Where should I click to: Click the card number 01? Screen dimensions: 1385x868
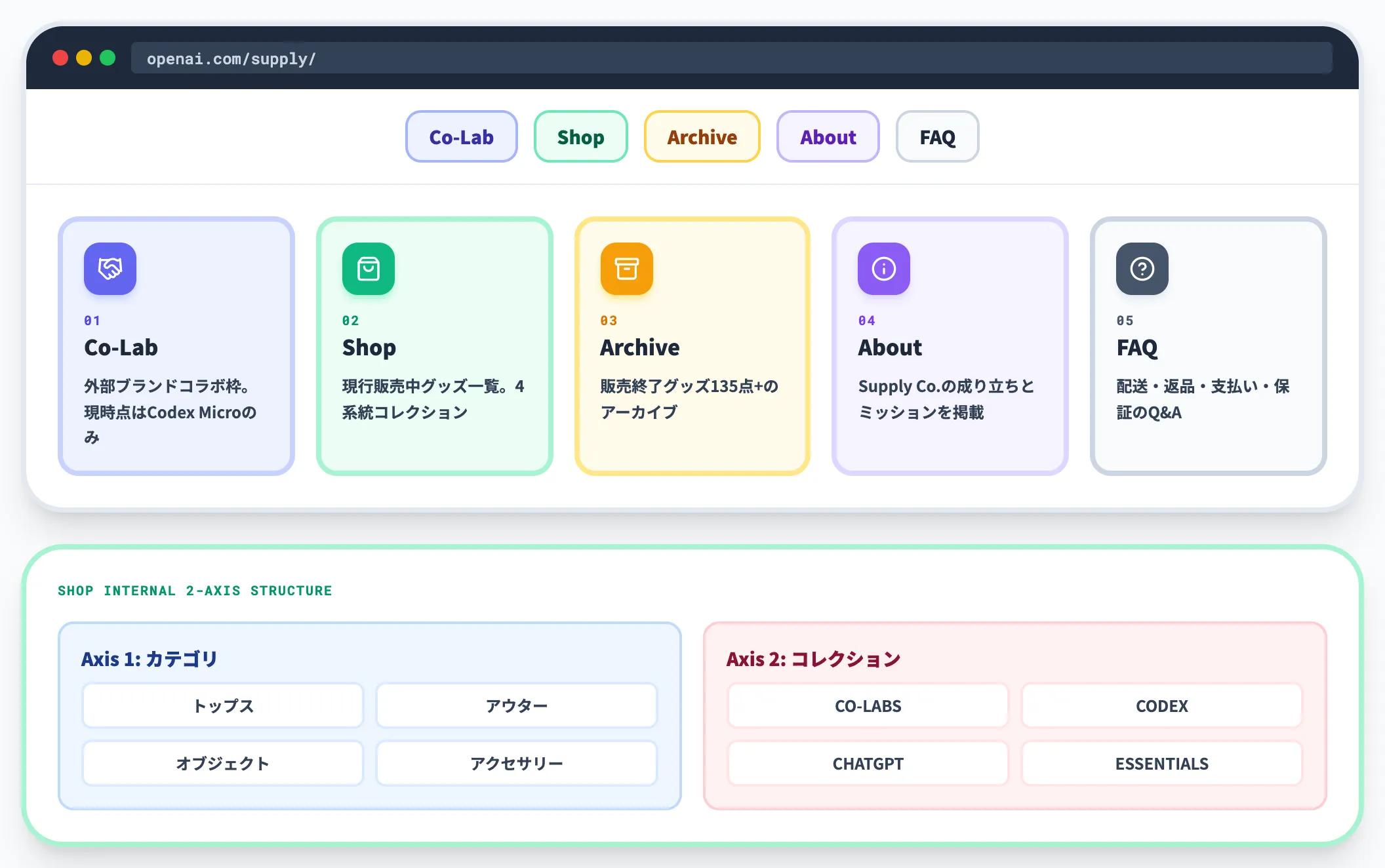coord(92,321)
